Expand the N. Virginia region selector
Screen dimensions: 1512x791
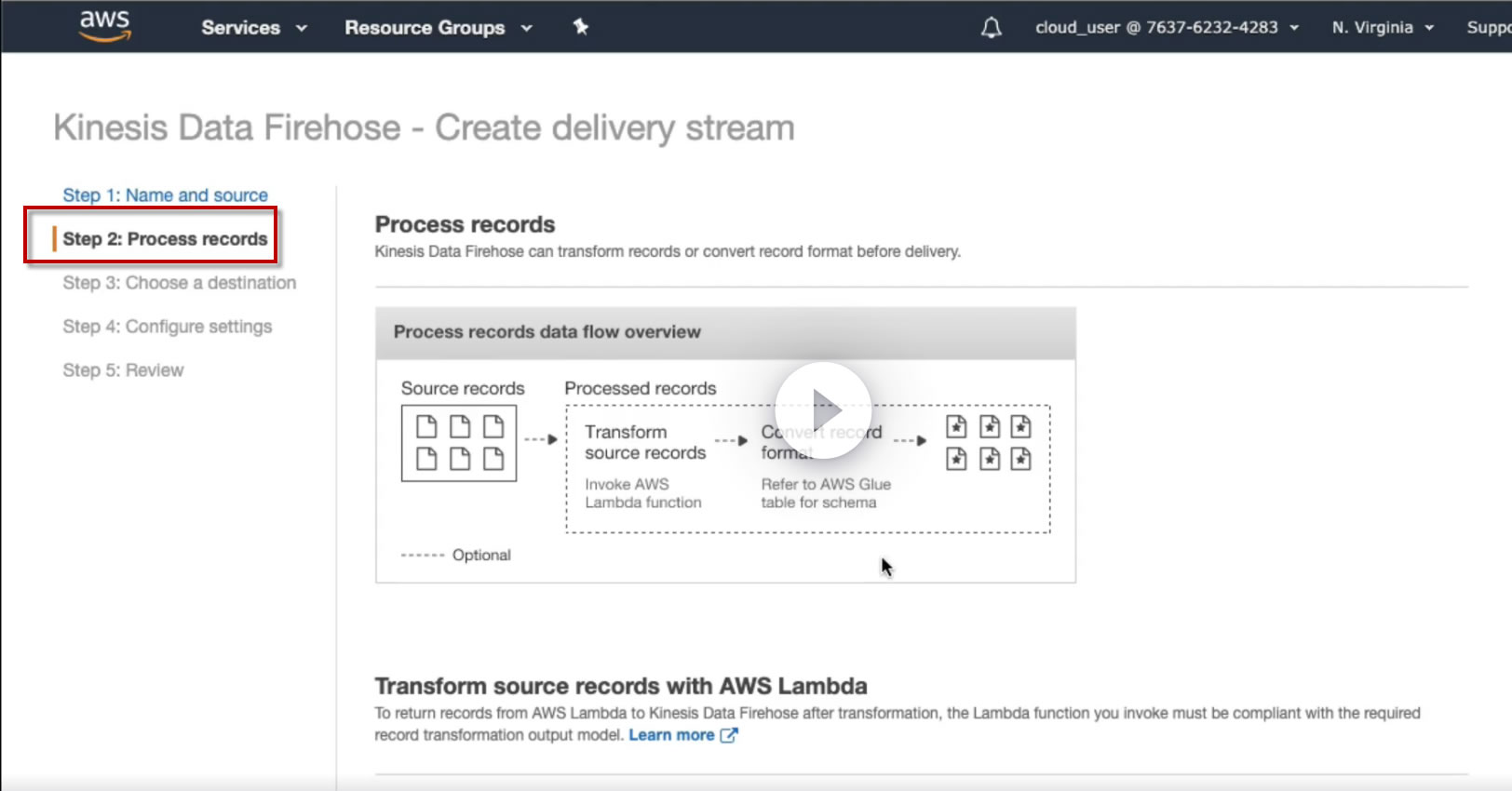pyautogui.click(x=1383, y=28)
